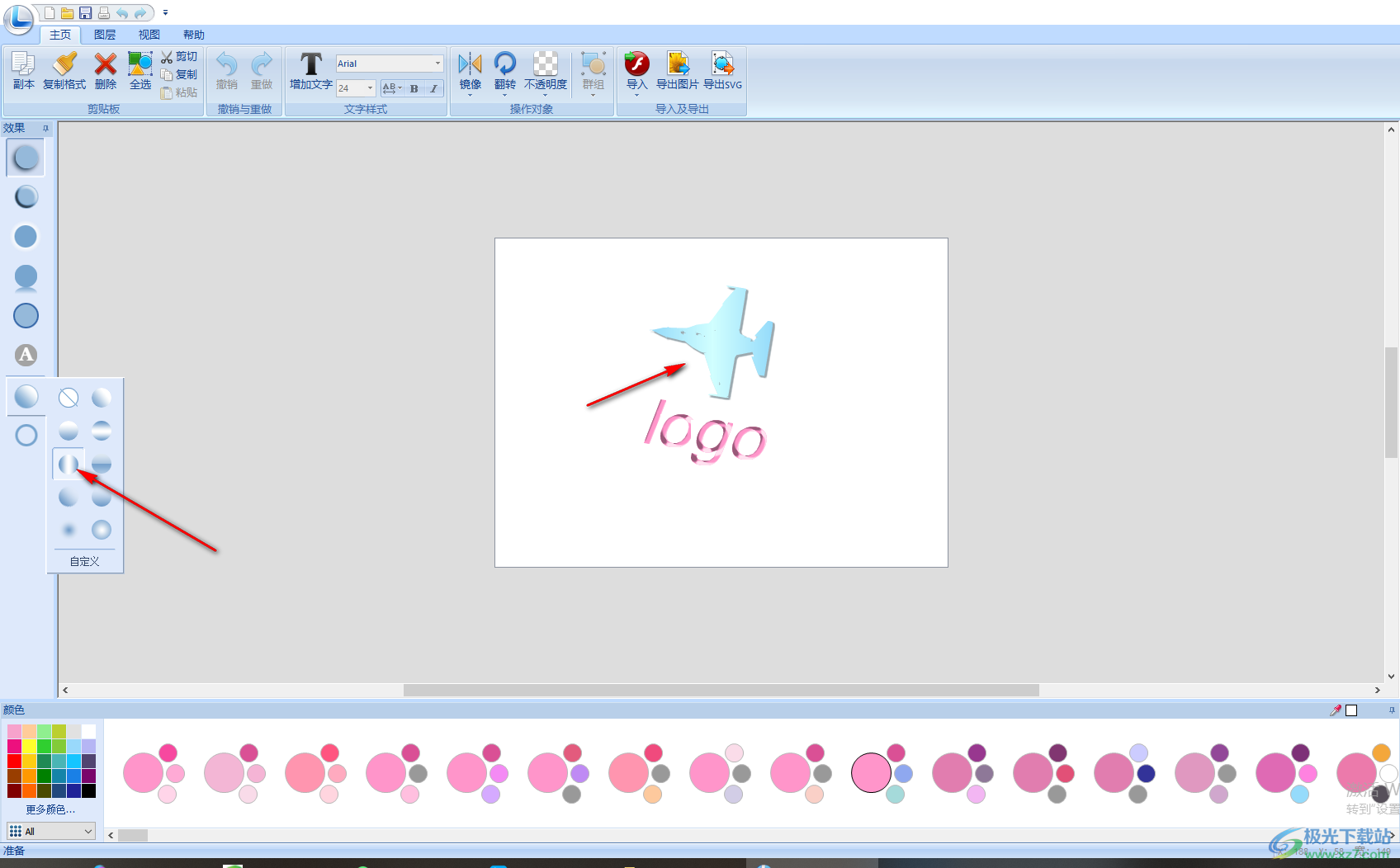Screen dimensions: 1400x868
Task: Switch to the Home (主页) tab
Action: 60,35
